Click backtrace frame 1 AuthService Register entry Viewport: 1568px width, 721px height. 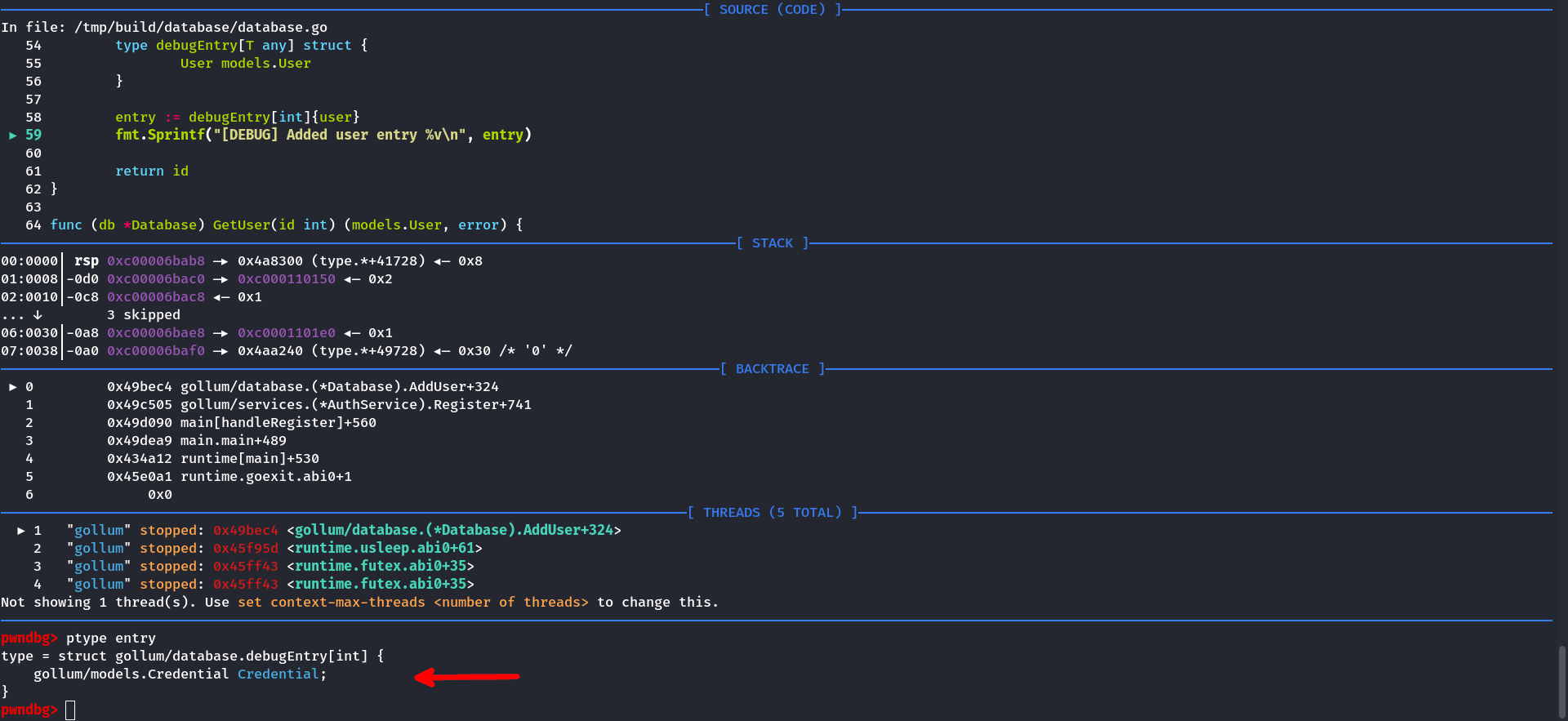click(355, 405)
